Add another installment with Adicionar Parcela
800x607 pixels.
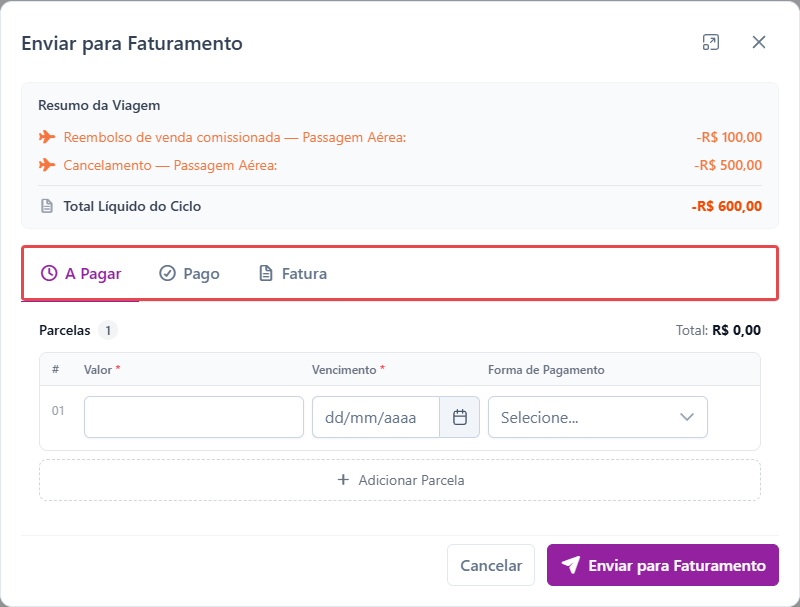click(x=400, y=480)
